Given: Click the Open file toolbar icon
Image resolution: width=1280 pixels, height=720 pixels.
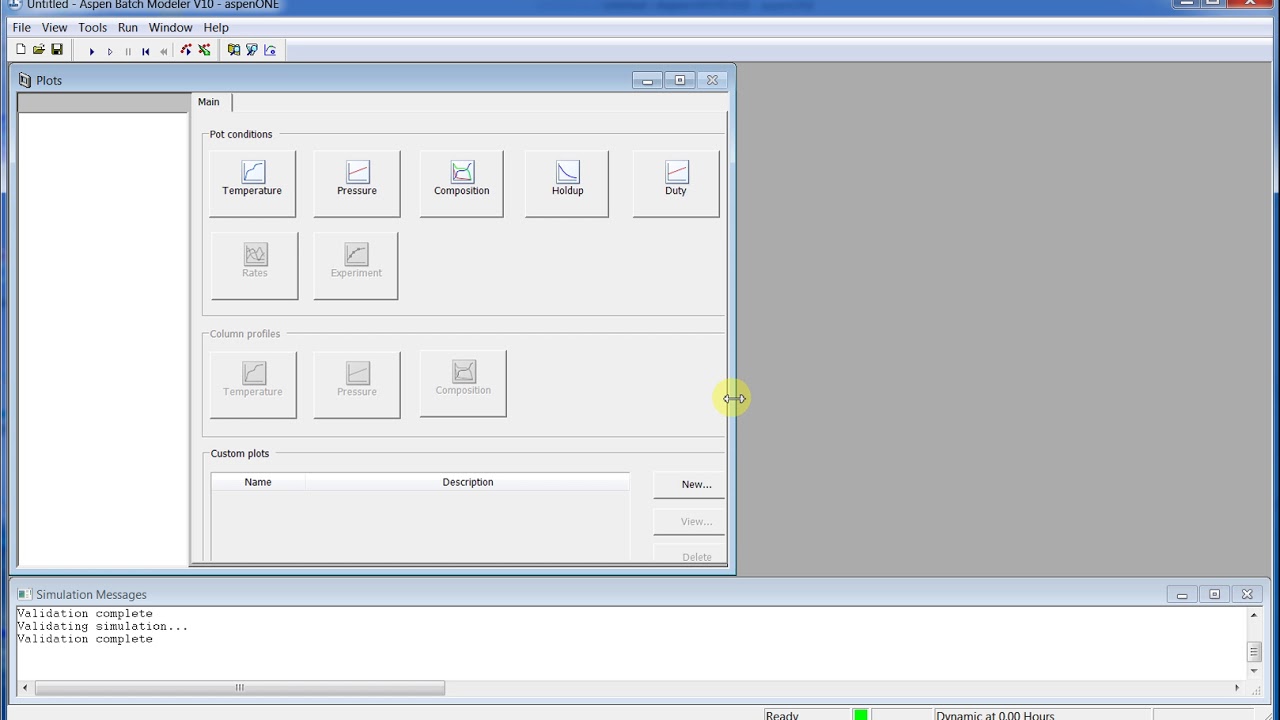Looking at the screenshot, I should (39, 50).
